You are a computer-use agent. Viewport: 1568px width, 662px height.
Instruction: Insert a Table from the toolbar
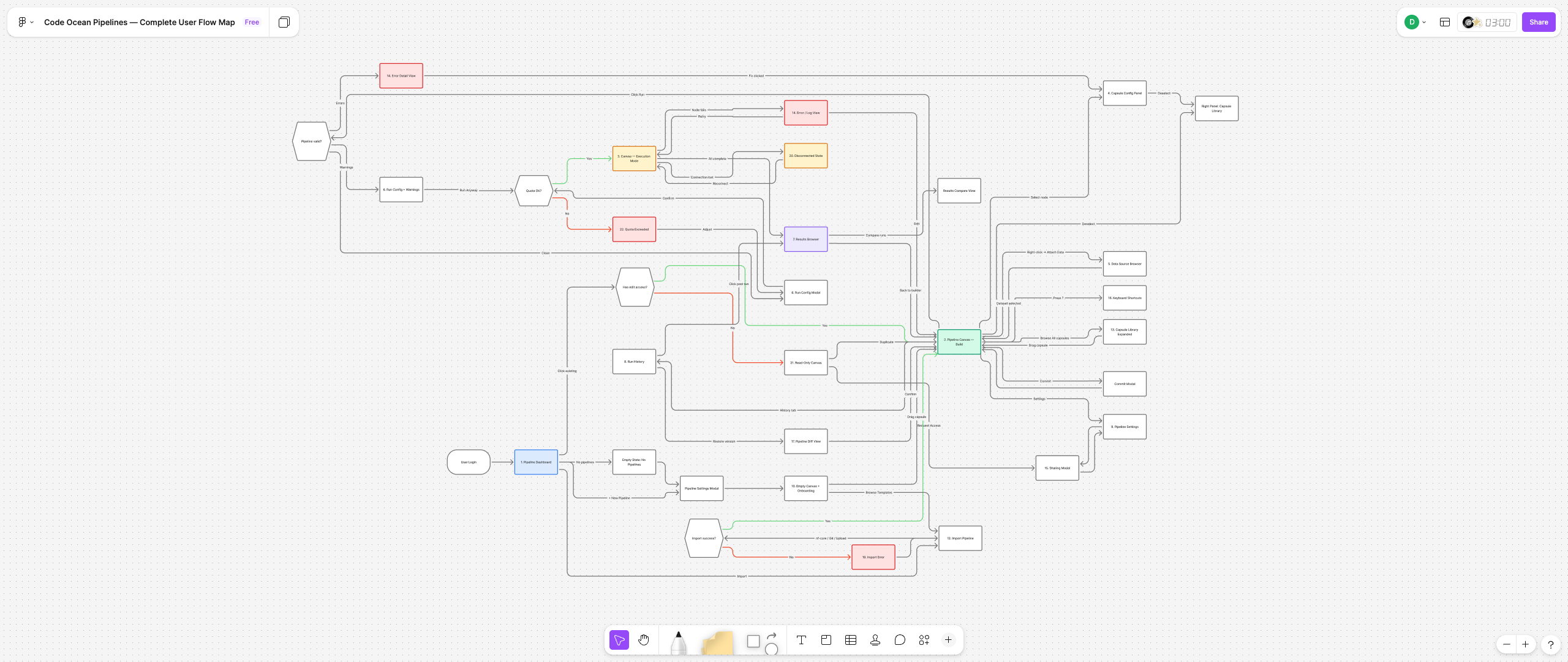coord(850,639)
